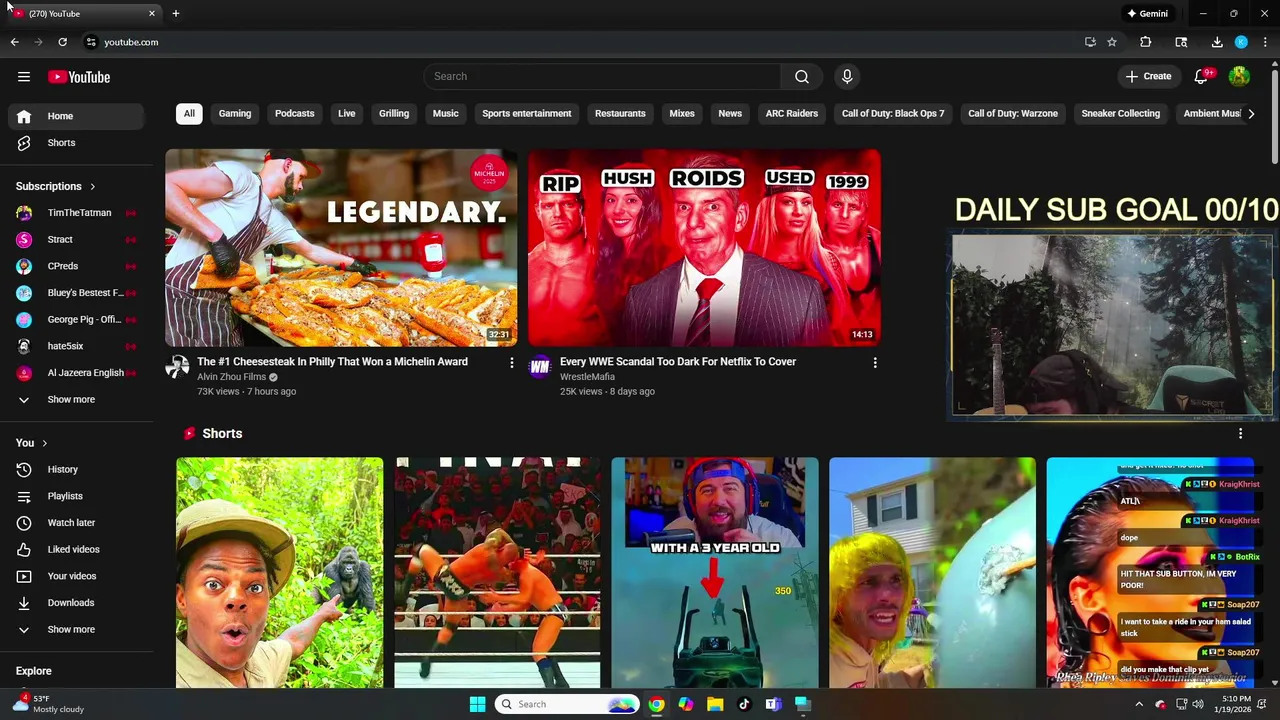Screen dimensions: 1280x720
Task: Play the gorilla jungle Short
Action: click(279, 573)
